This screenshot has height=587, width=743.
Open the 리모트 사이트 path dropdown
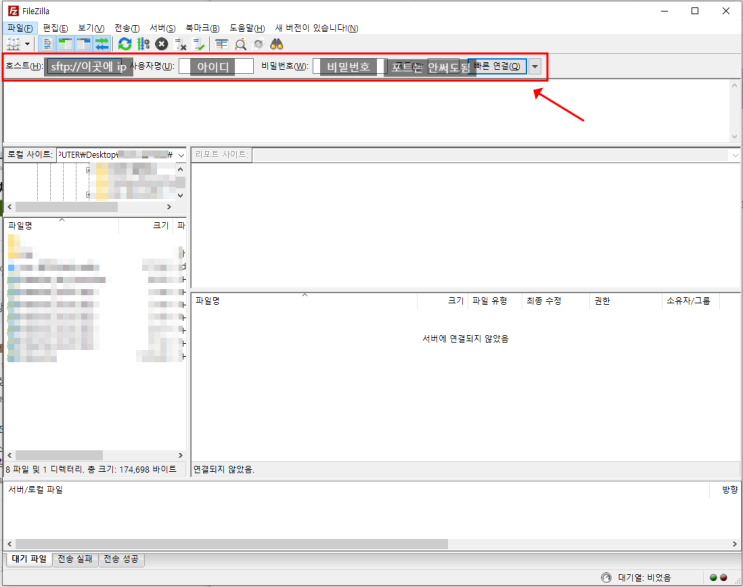click(x=735, y=155)
